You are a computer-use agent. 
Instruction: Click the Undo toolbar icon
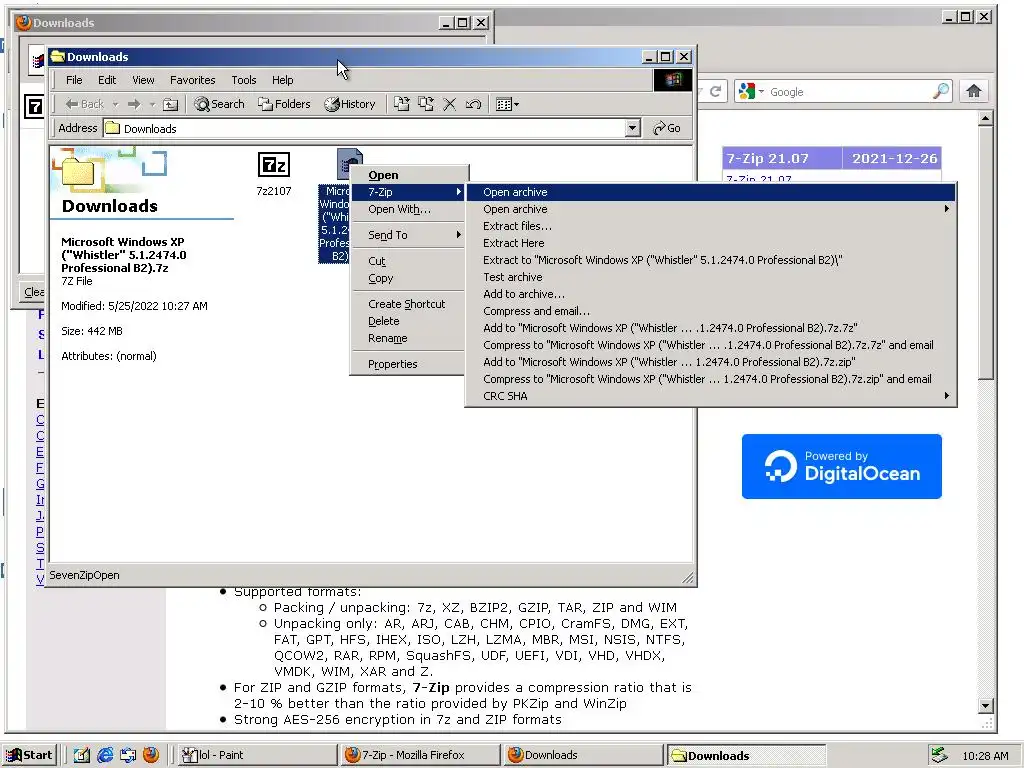[x=473, y=104]
